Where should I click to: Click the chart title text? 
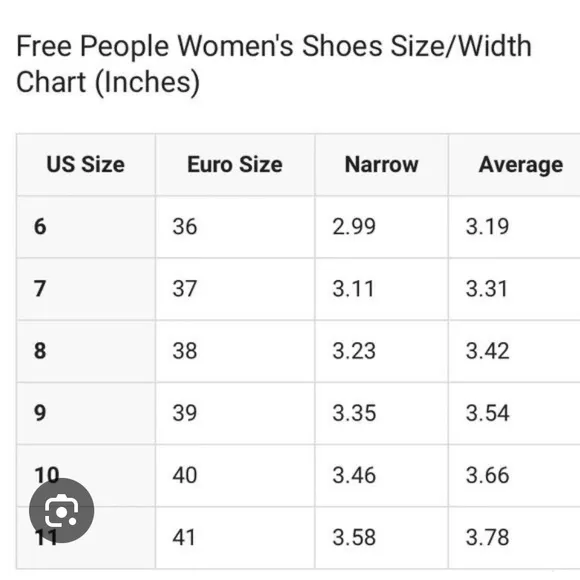pos(274,64)
